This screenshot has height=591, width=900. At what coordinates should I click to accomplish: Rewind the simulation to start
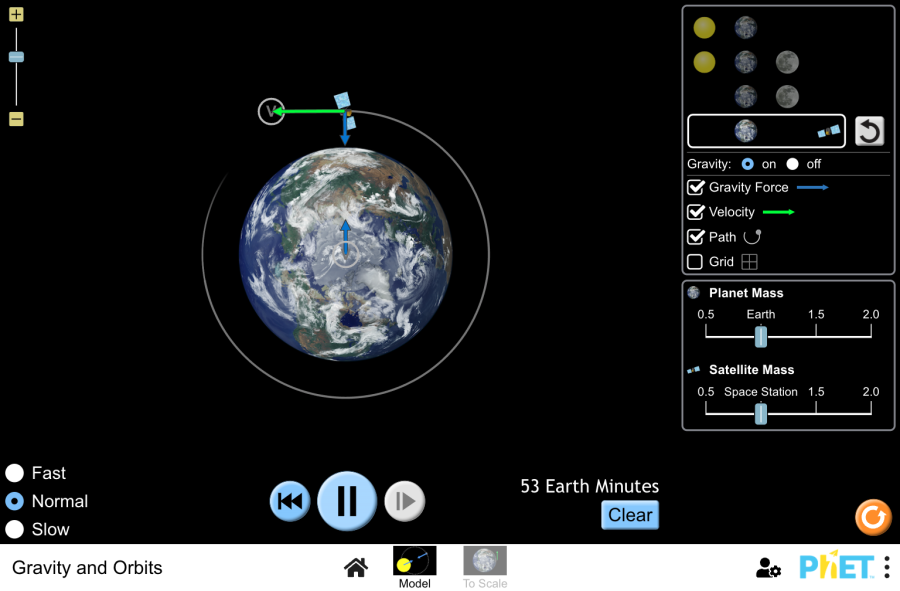click(x=290, y=501)
